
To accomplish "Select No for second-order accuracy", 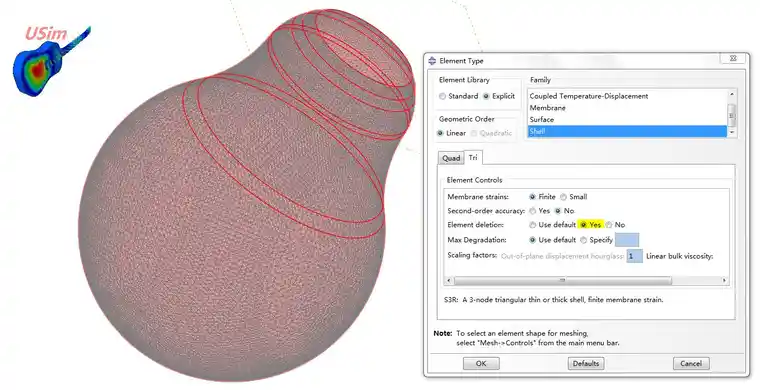I will point(558,211).
